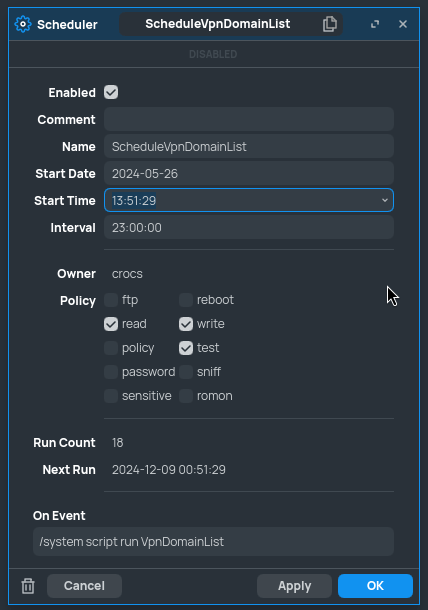Click the DISABLED status label
This screenshot has width=428, height=610.
tap(213, 54)
